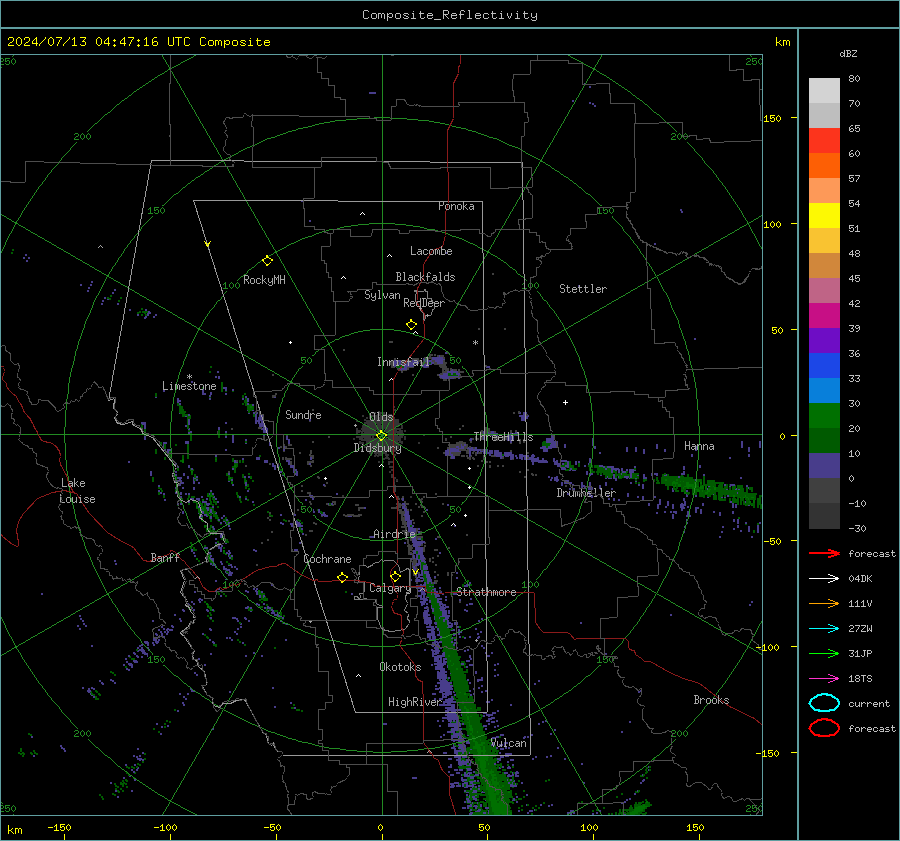Screen dimensions: 900x841
Task: Click the Limestone label
Action: pyautogui.click(x=189, y=386)
